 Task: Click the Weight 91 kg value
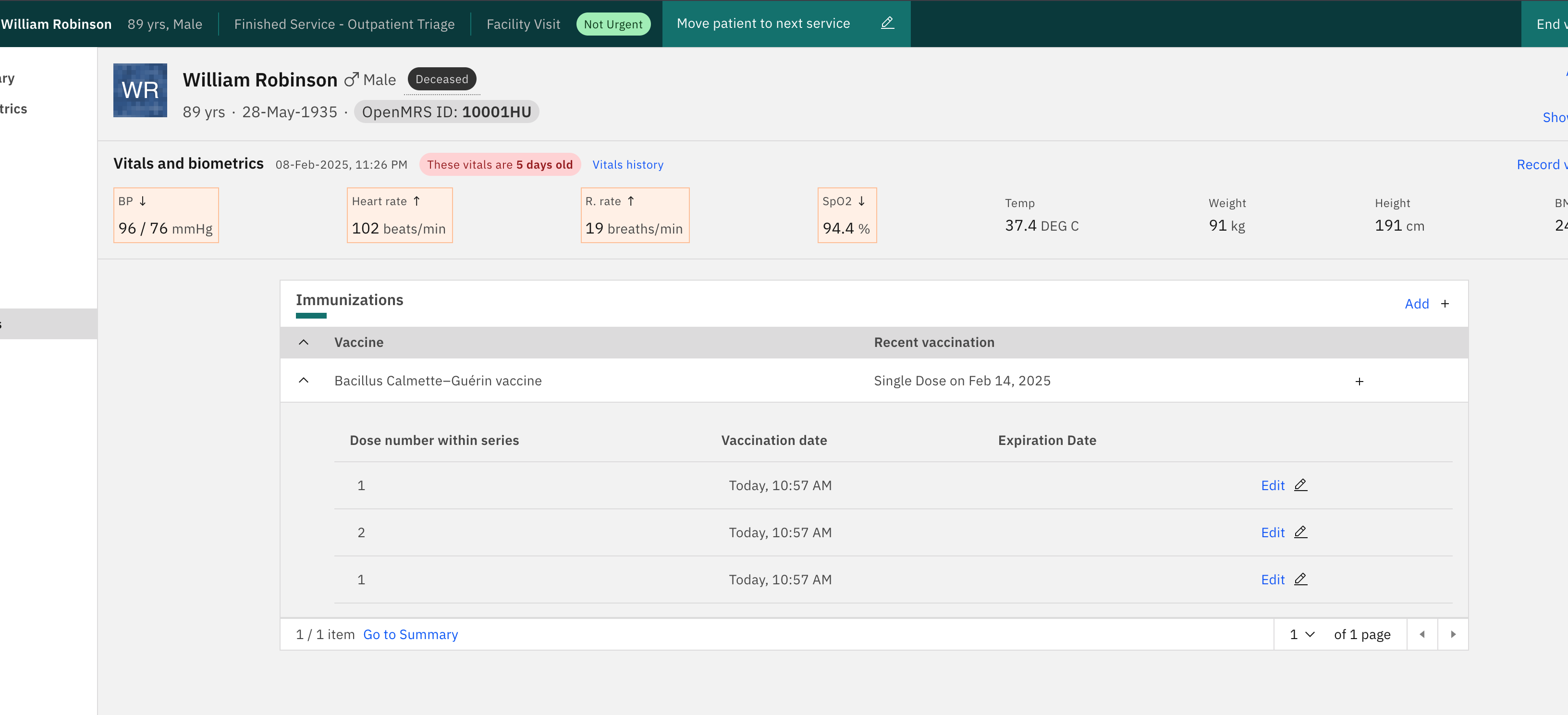pos(1226,225)
